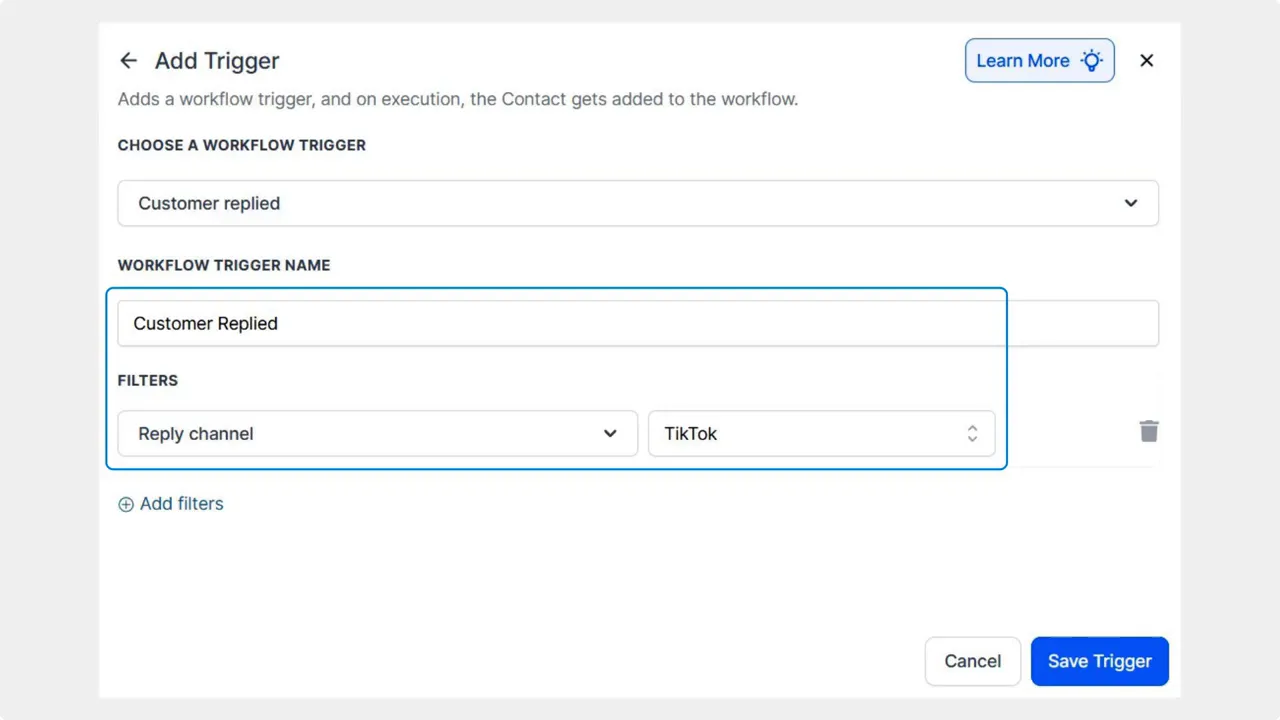This screenshot has width=1280, height=720.
Task: Click the Add filters link
Action: tap(181, 504)
